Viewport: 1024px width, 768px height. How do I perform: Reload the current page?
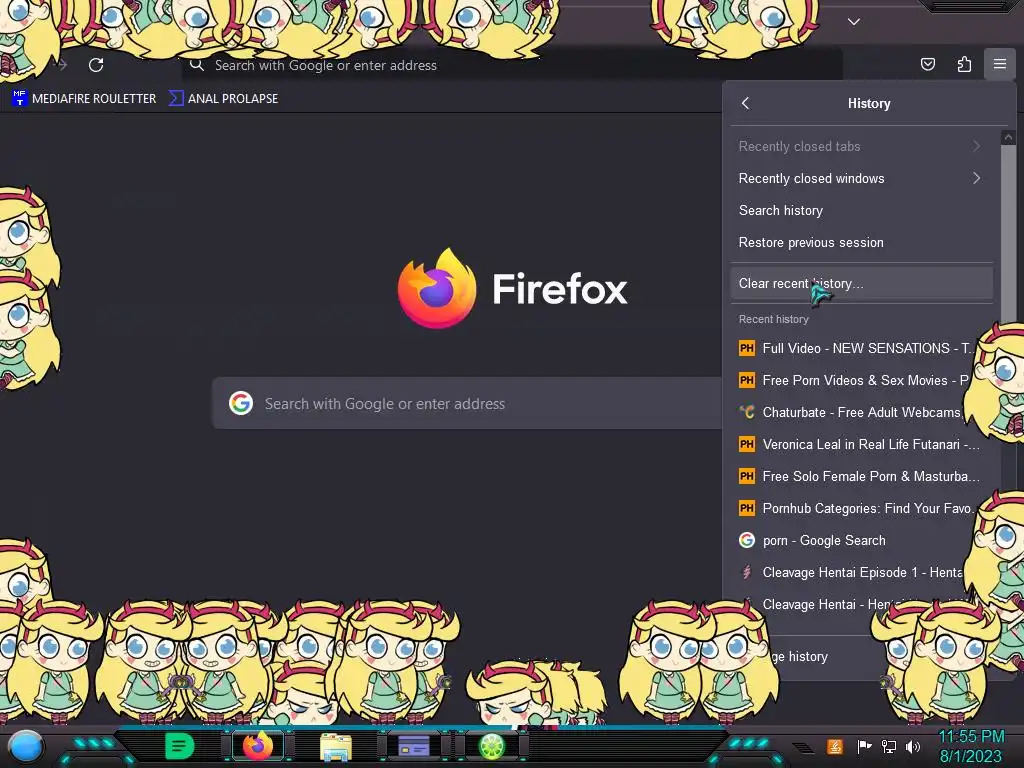[x=96, y=65]
